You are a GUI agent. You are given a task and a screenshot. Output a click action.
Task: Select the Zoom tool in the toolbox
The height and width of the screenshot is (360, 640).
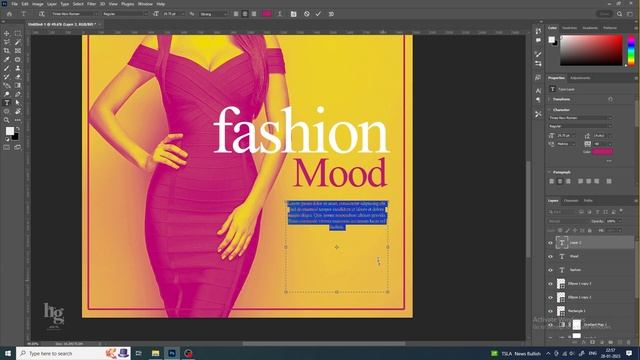(7, 120)
